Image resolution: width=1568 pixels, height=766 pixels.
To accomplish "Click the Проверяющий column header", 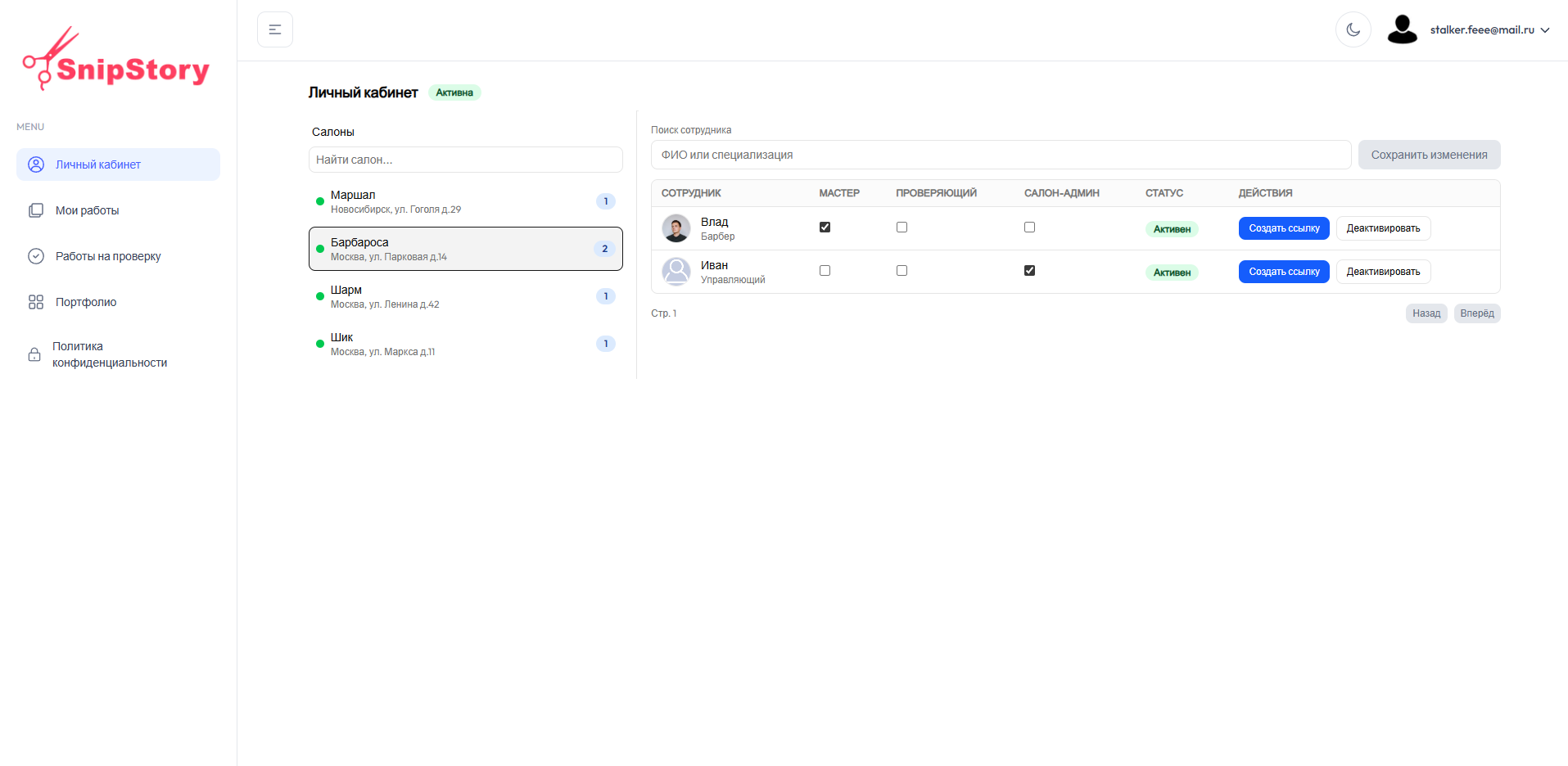I will click(x=936, y=193).
